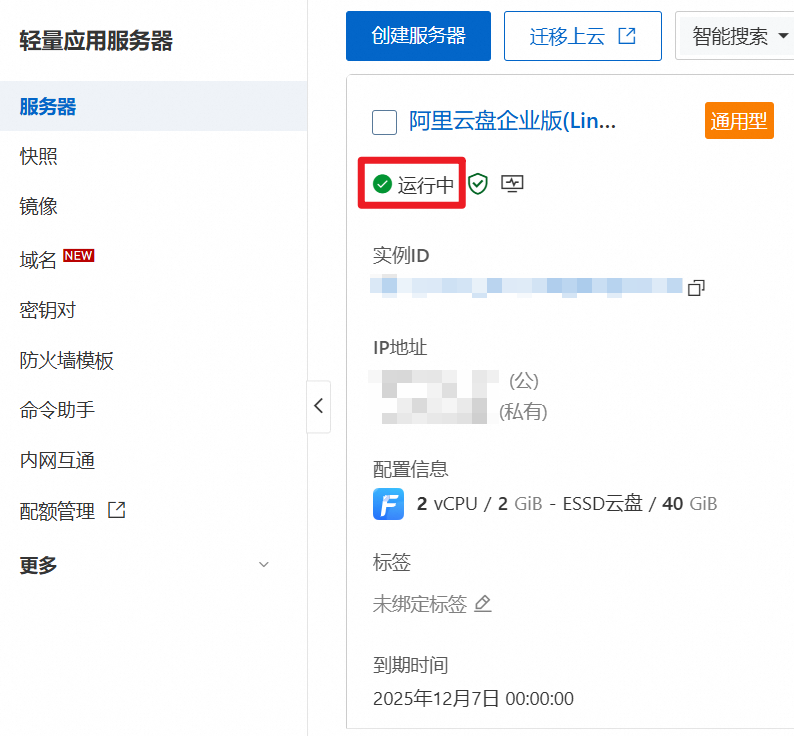Viewport: 794px width, 736px height.
Task: Open the 阿里云盘企业版 server link
Action: tap(512, 122)
